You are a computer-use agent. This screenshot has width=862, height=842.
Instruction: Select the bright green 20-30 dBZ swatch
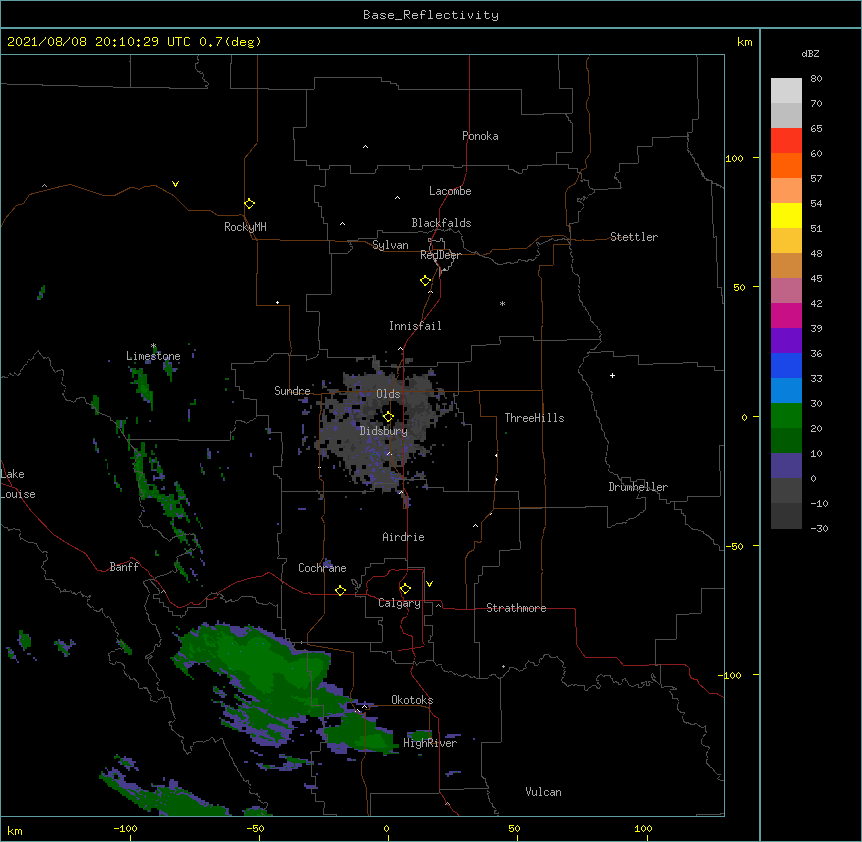pyautogui.click(x=786, y=416)
